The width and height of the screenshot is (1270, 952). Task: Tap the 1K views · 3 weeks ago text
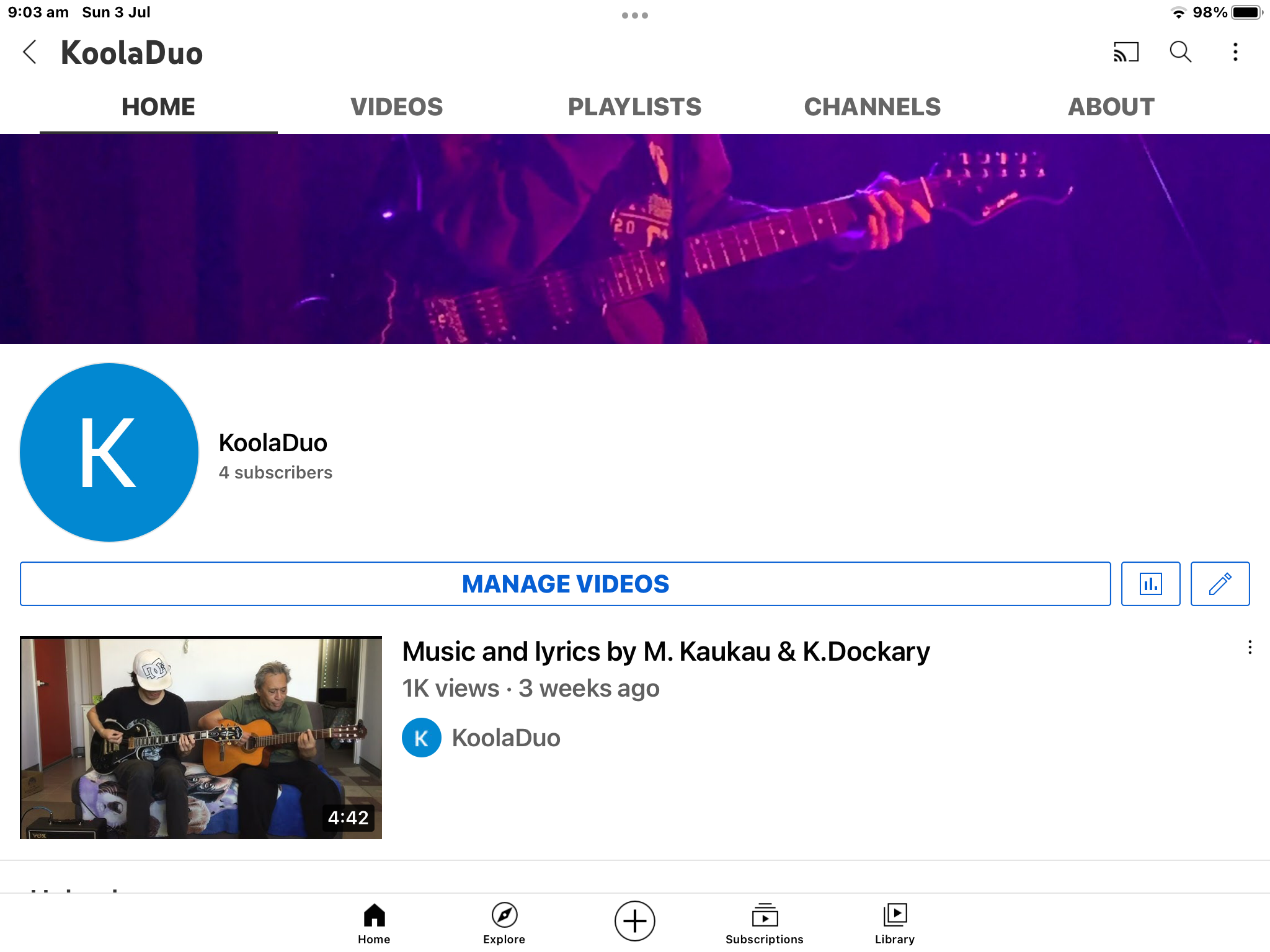(531, 688)
